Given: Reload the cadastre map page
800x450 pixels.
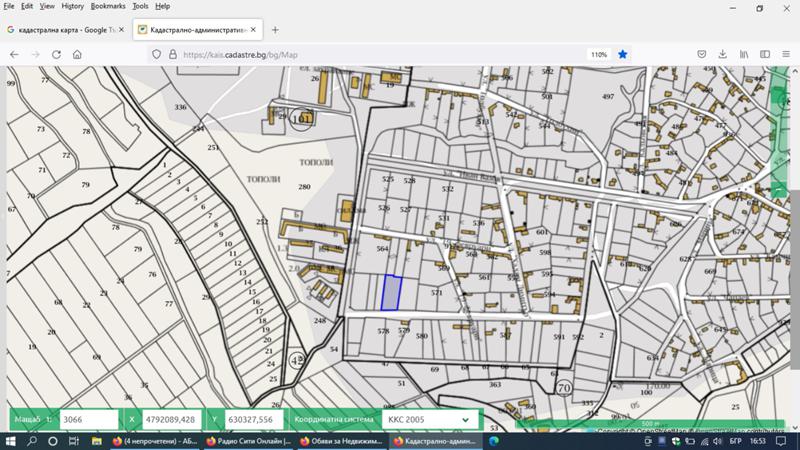Looking at the screenshot, I should point(55,54).
